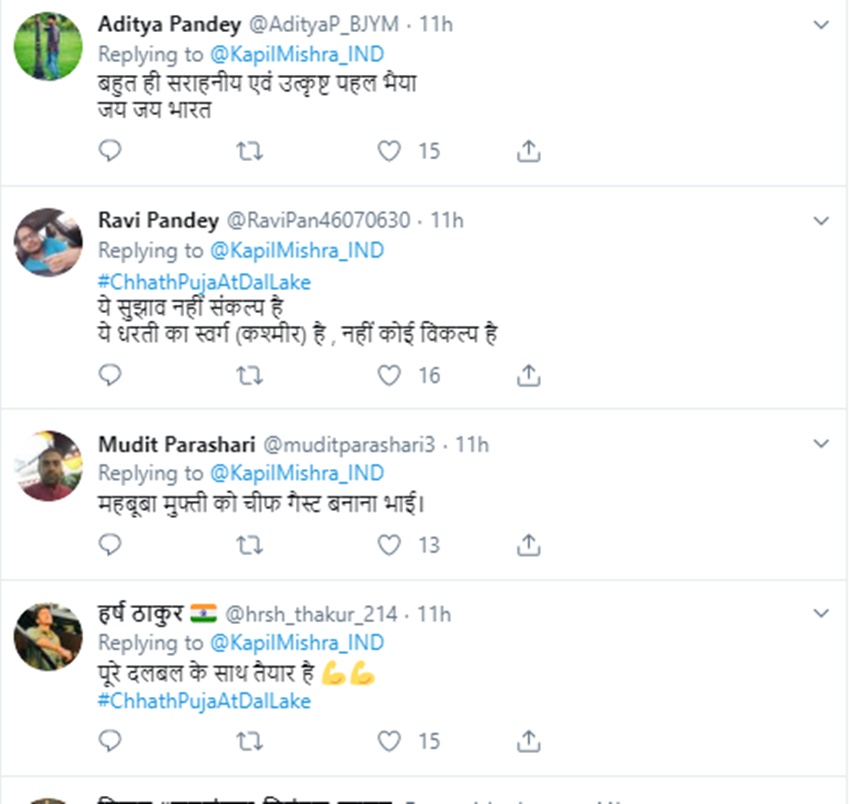This screenshot has height=804, width=850.
Task: Click Mudit Parashari's avatar
Action: [x=48, y=466]
